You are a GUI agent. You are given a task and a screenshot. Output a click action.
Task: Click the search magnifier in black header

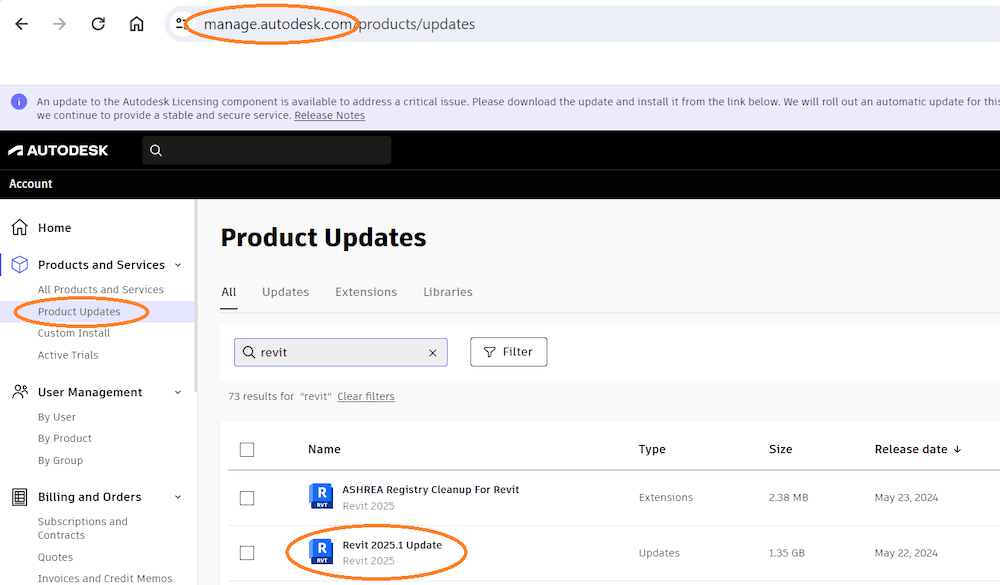click(156, 151)
